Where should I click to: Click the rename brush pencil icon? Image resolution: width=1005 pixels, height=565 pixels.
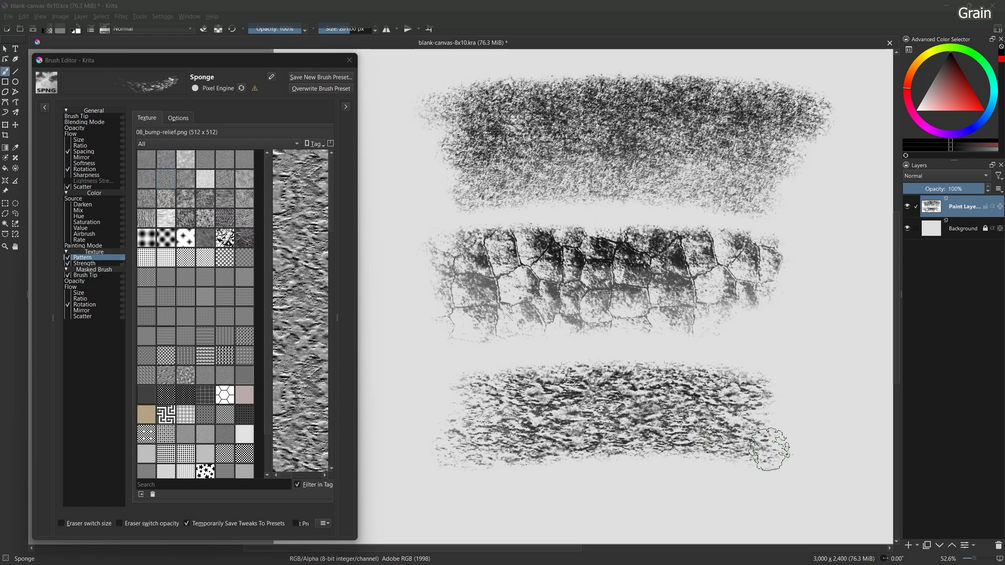271,77
